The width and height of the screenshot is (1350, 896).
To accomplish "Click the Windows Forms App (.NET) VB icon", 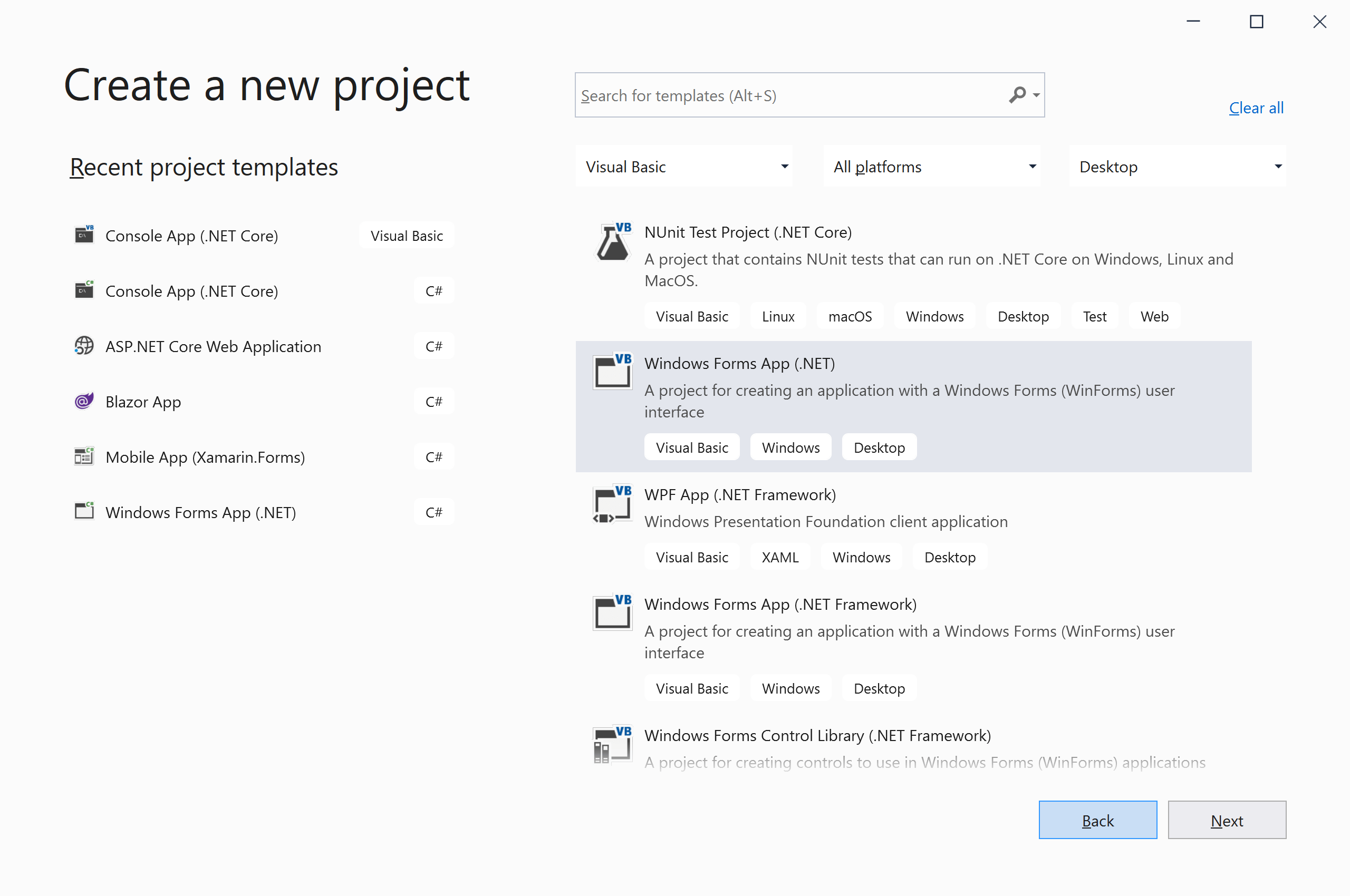I will [612, 372].
